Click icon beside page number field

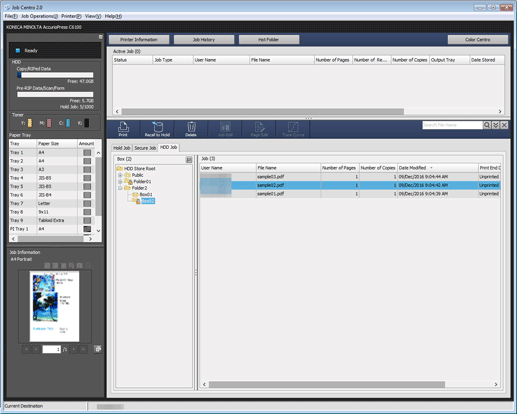(98, 349)
